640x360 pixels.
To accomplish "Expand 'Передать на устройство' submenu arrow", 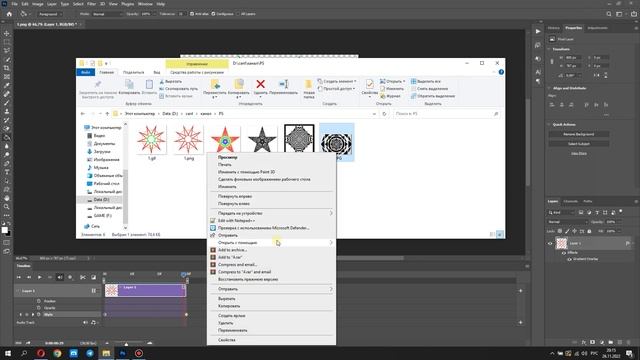I will pyautogui.click(x=331, y=213).
